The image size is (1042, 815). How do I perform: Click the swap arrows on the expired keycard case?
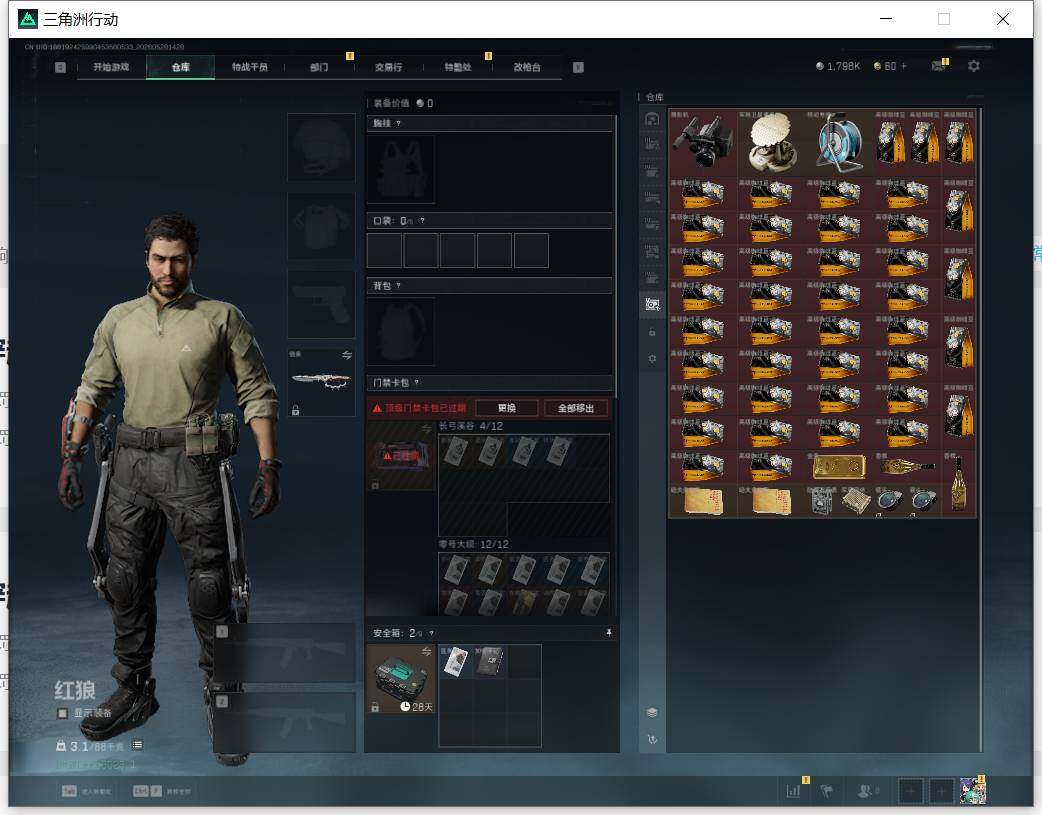pos(427,430)
